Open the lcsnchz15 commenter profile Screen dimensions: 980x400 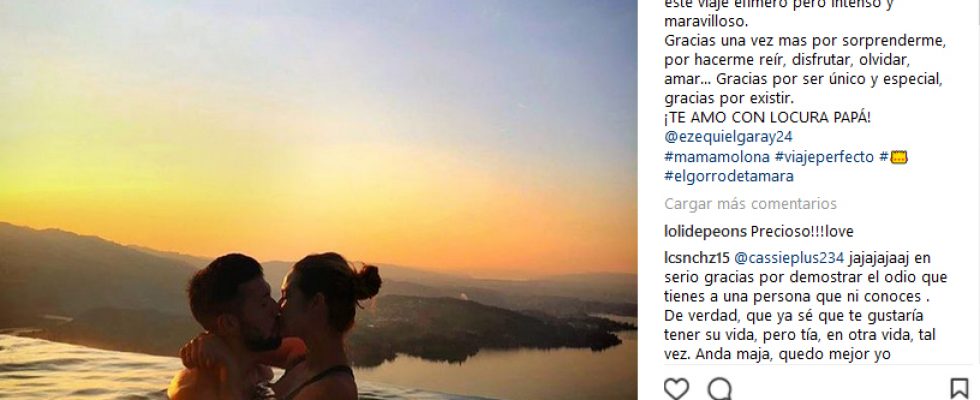pyautogui.click(x=696, y=258)
